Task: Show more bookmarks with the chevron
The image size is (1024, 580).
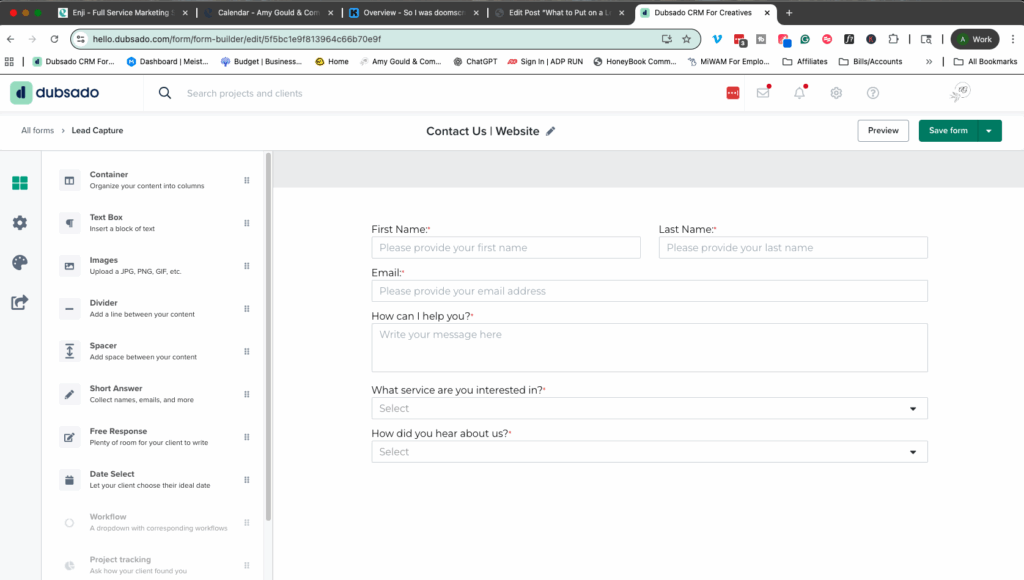Action: (929, 61)
